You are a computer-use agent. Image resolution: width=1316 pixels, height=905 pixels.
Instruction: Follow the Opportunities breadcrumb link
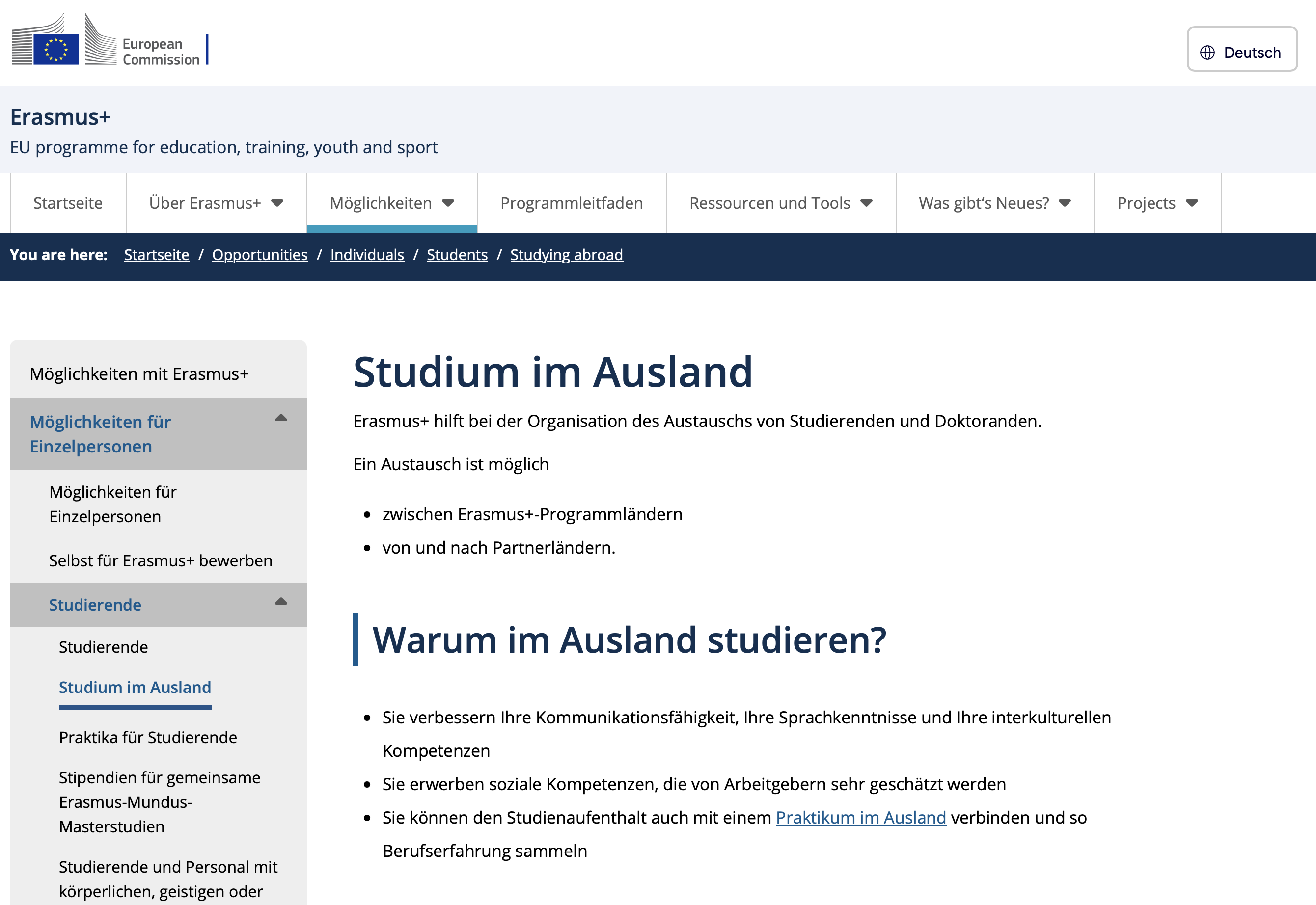[260, 255]
